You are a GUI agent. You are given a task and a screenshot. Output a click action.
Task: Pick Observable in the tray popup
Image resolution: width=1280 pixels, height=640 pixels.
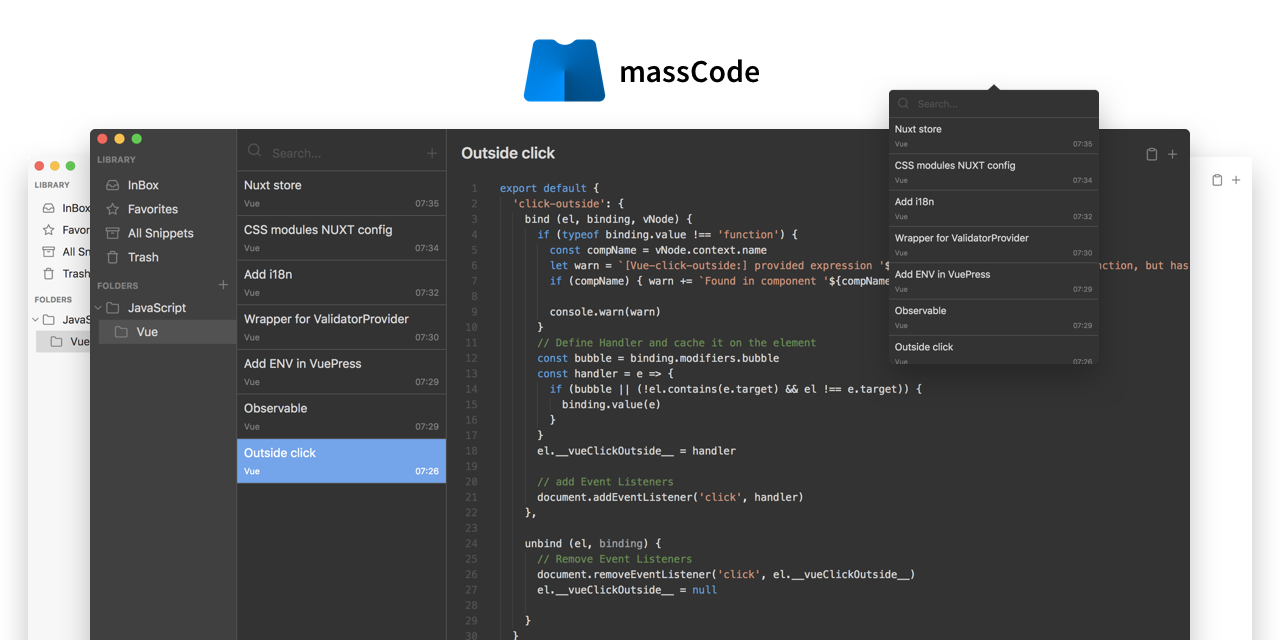pos(993,317)
